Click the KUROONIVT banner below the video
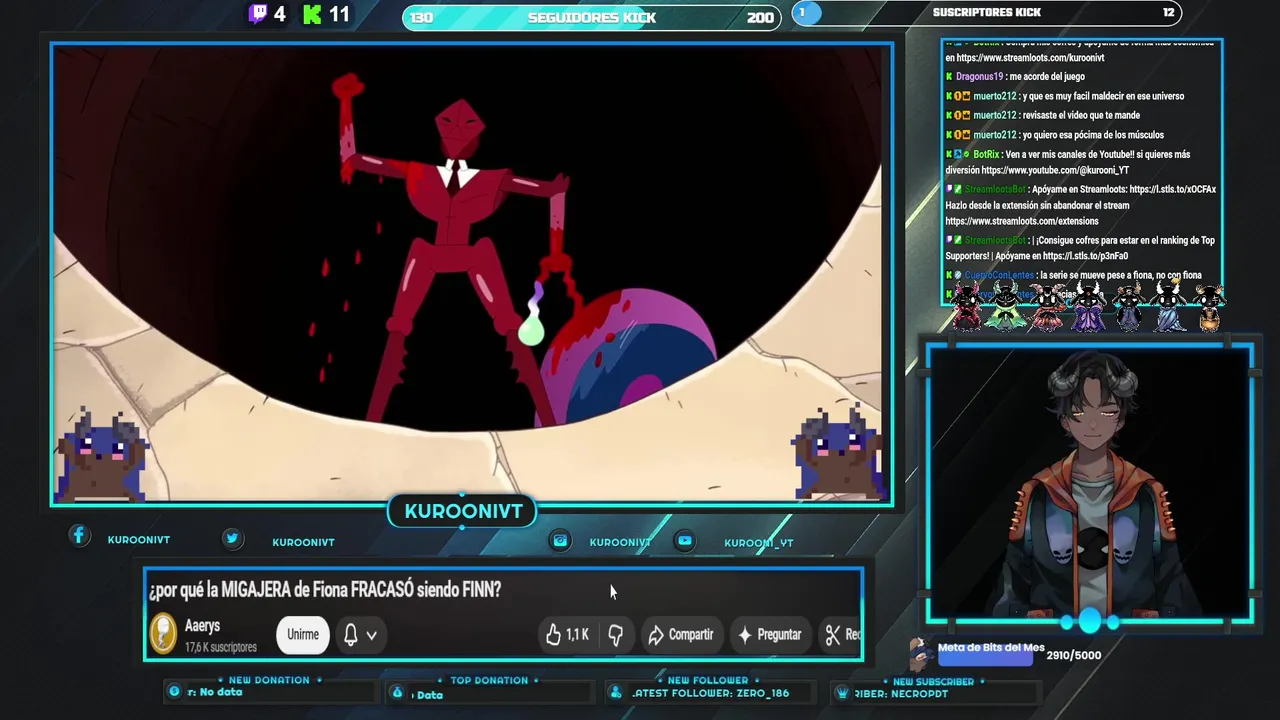 463,511
